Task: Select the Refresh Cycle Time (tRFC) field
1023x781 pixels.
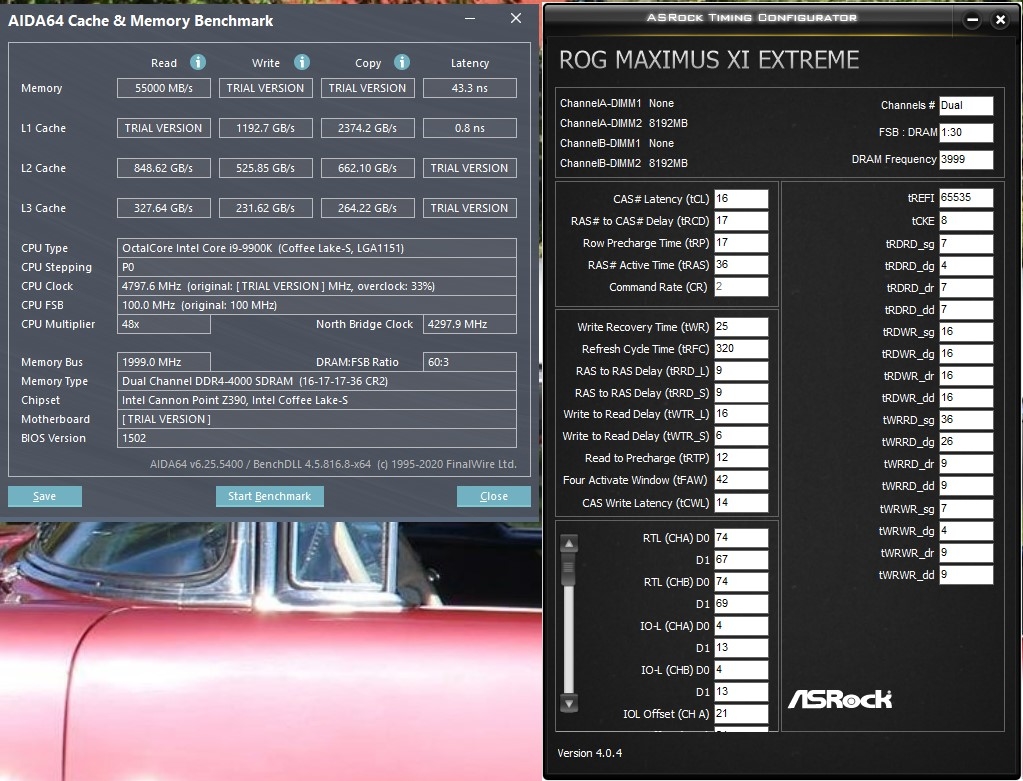Action: click(x=741, y=348)
